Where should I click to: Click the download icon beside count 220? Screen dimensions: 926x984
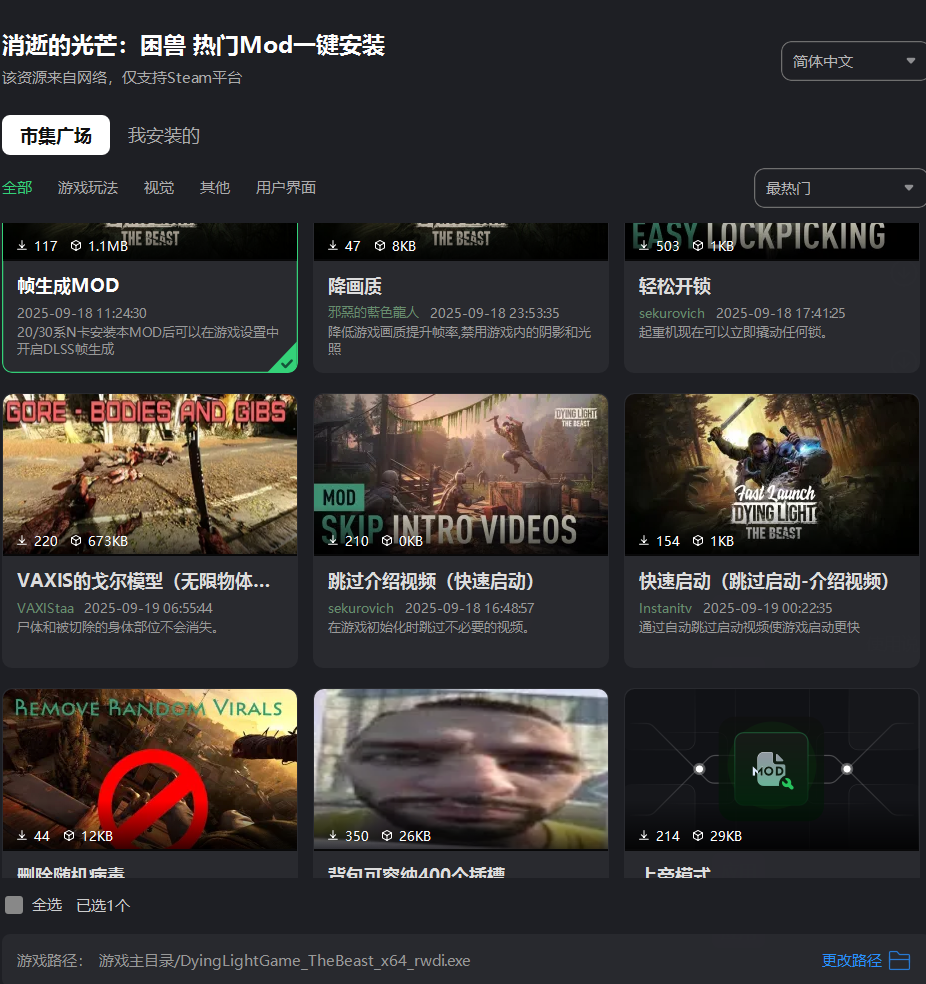[x=22, y=540]
